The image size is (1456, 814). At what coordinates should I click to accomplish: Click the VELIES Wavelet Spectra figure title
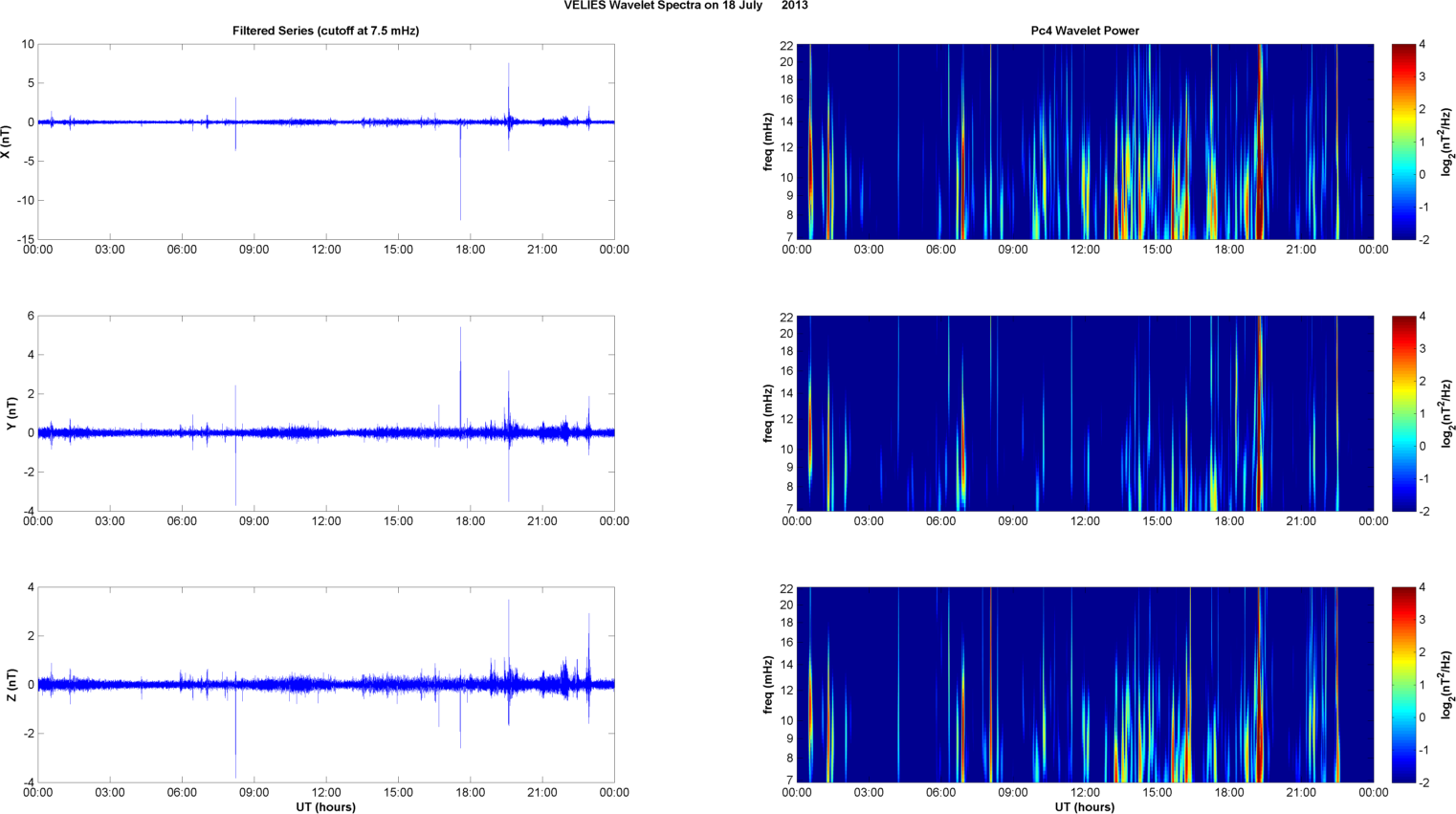685,6
